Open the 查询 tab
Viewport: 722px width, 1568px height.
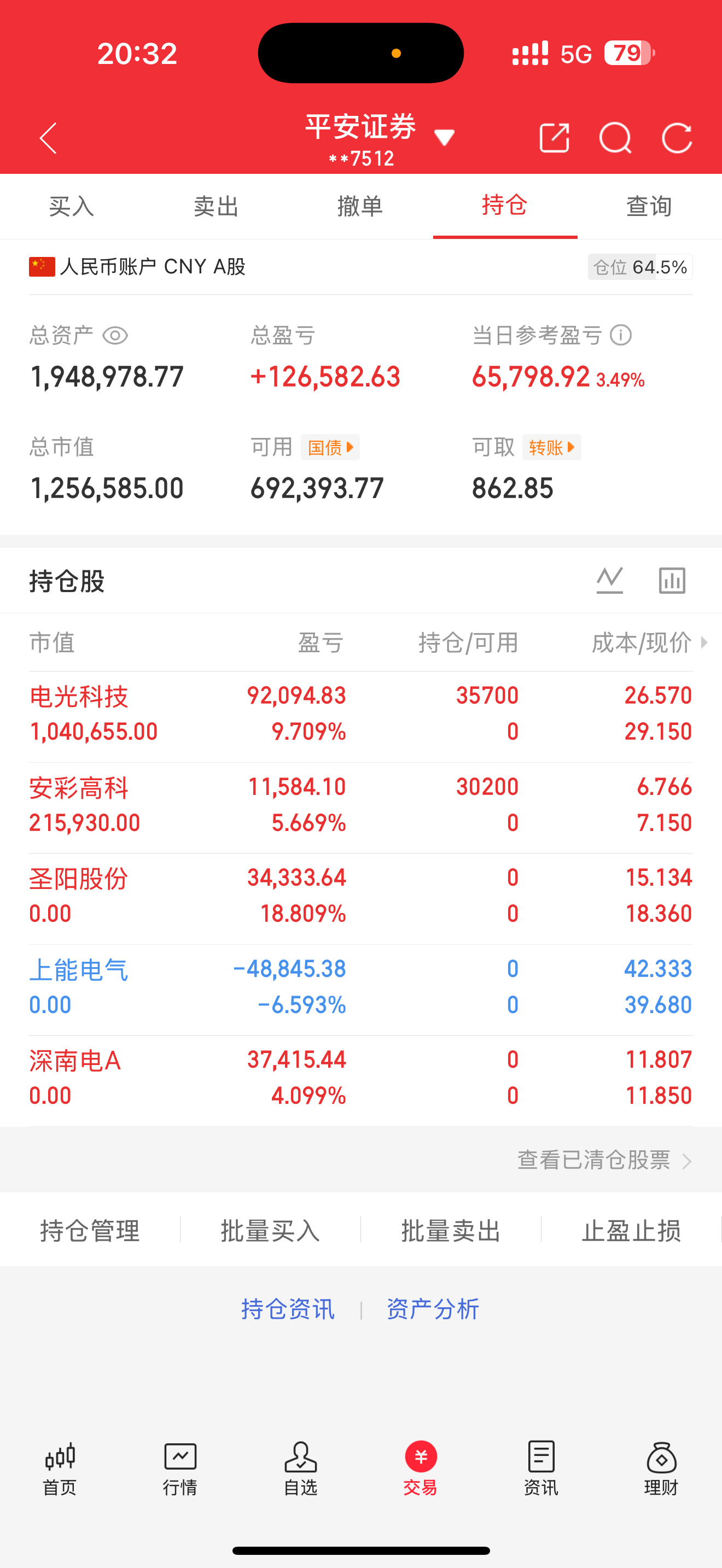(x=649, y=206)
